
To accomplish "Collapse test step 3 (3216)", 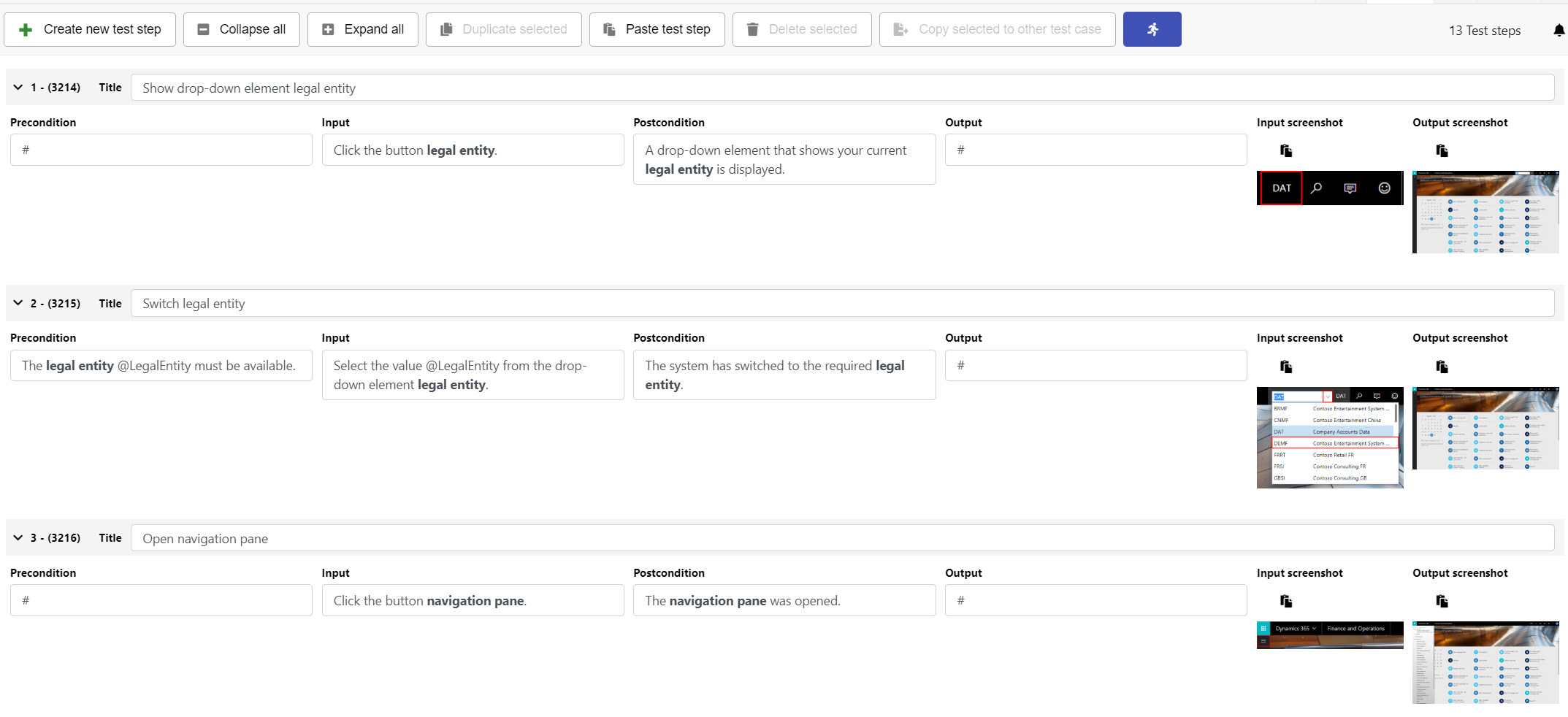I will click(x=18, y=538).
